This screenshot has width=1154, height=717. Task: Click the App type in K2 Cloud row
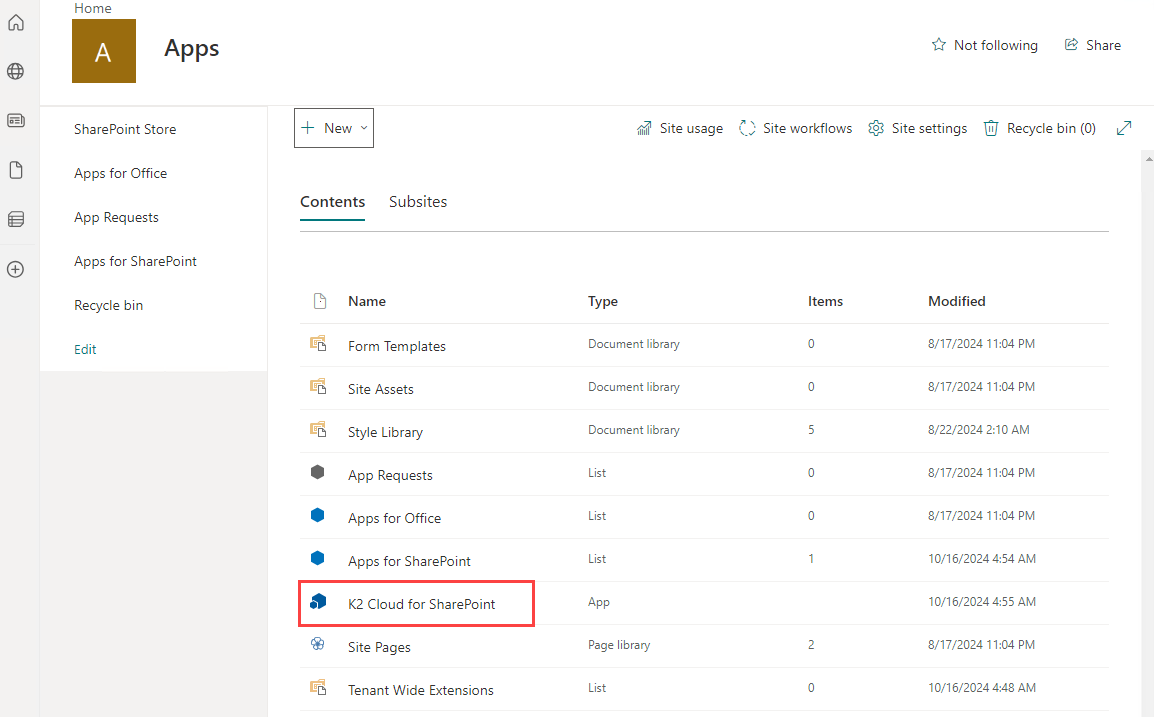point(598,602)
